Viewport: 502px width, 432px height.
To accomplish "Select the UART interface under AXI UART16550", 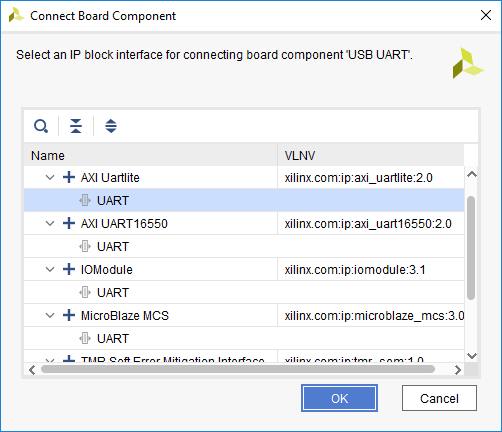I will (x=244, y=246).
